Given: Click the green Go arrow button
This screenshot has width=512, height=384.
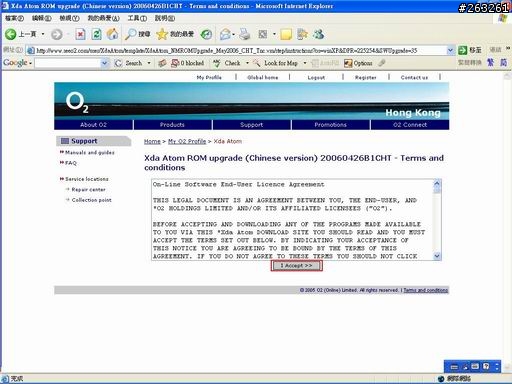Looking at the screenshot, I should (462, 50).
